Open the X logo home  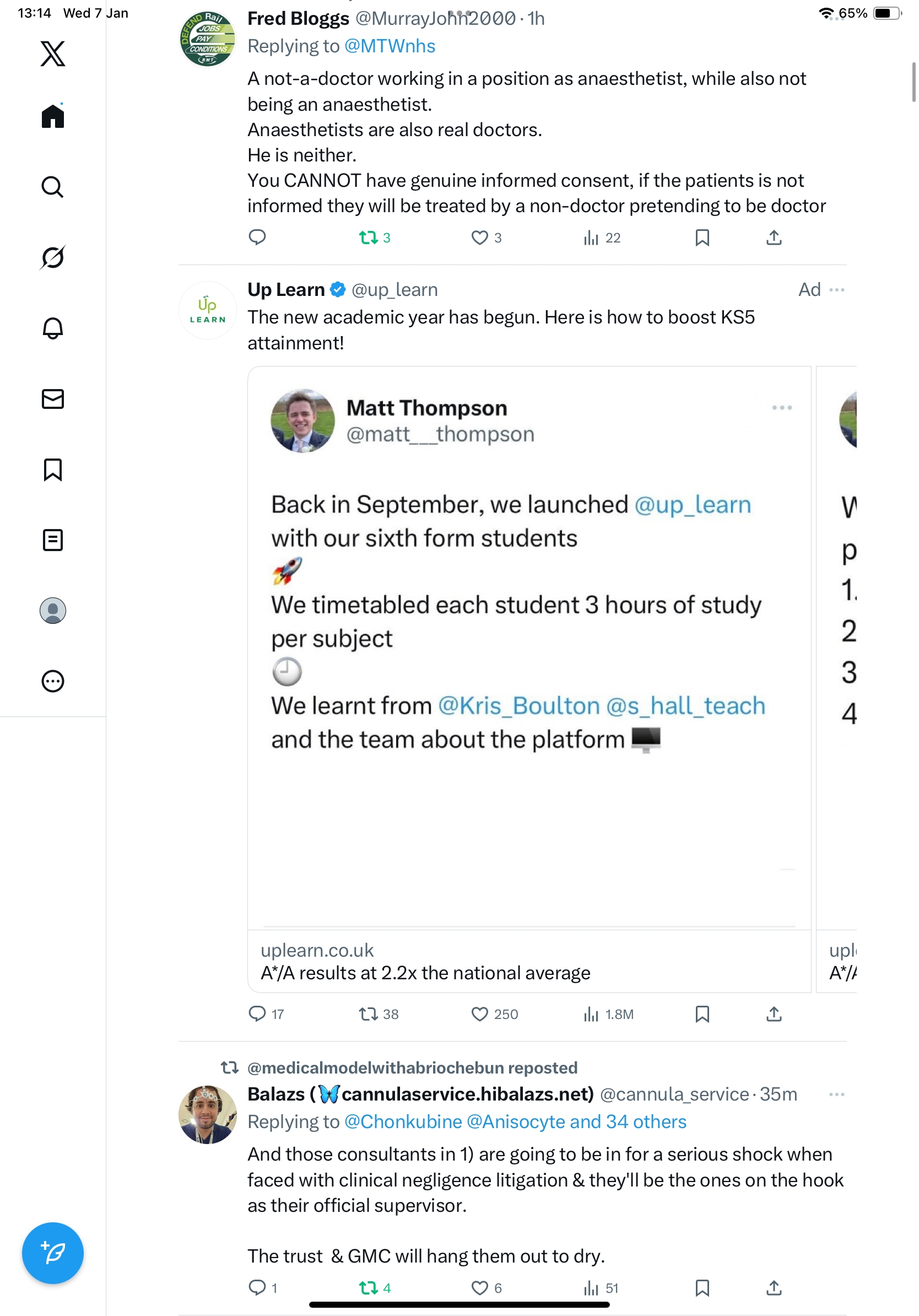(53, 54)
